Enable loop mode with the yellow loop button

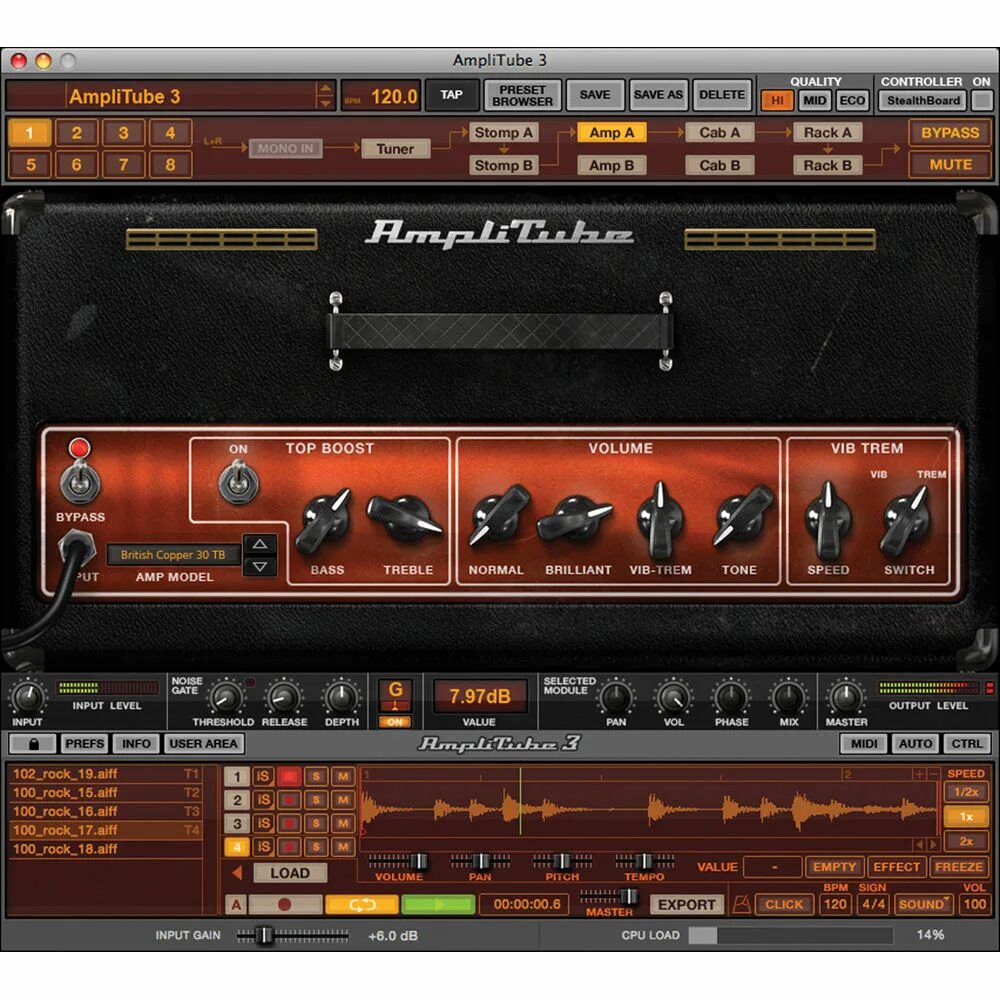pyautogui.click(x=362, y=904)
